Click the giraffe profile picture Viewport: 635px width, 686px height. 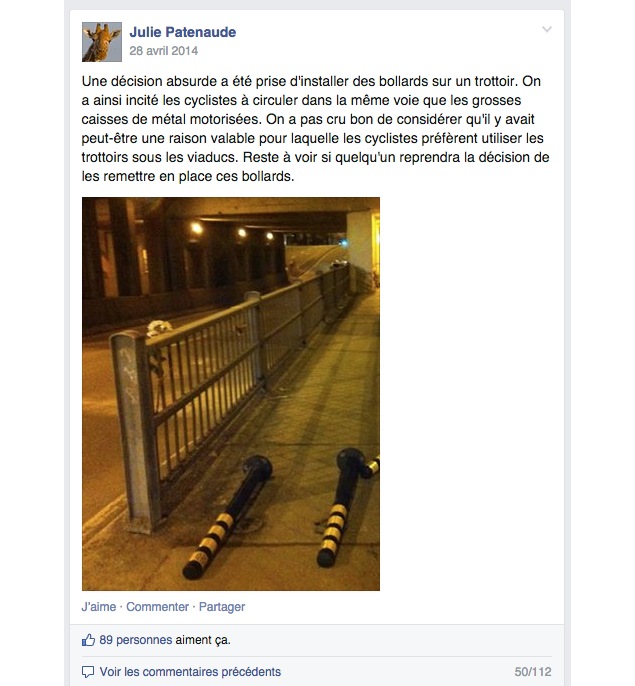[x=102, y=42]
